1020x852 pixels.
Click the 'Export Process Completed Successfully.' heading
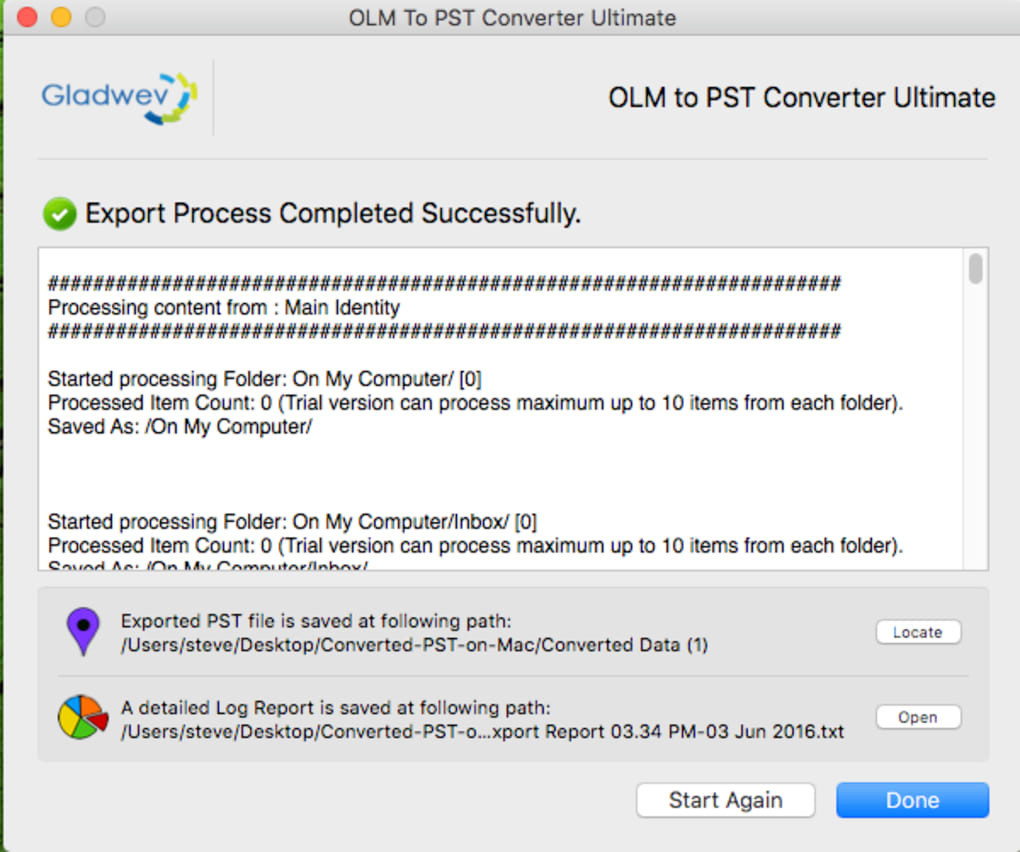click(333, 214)
